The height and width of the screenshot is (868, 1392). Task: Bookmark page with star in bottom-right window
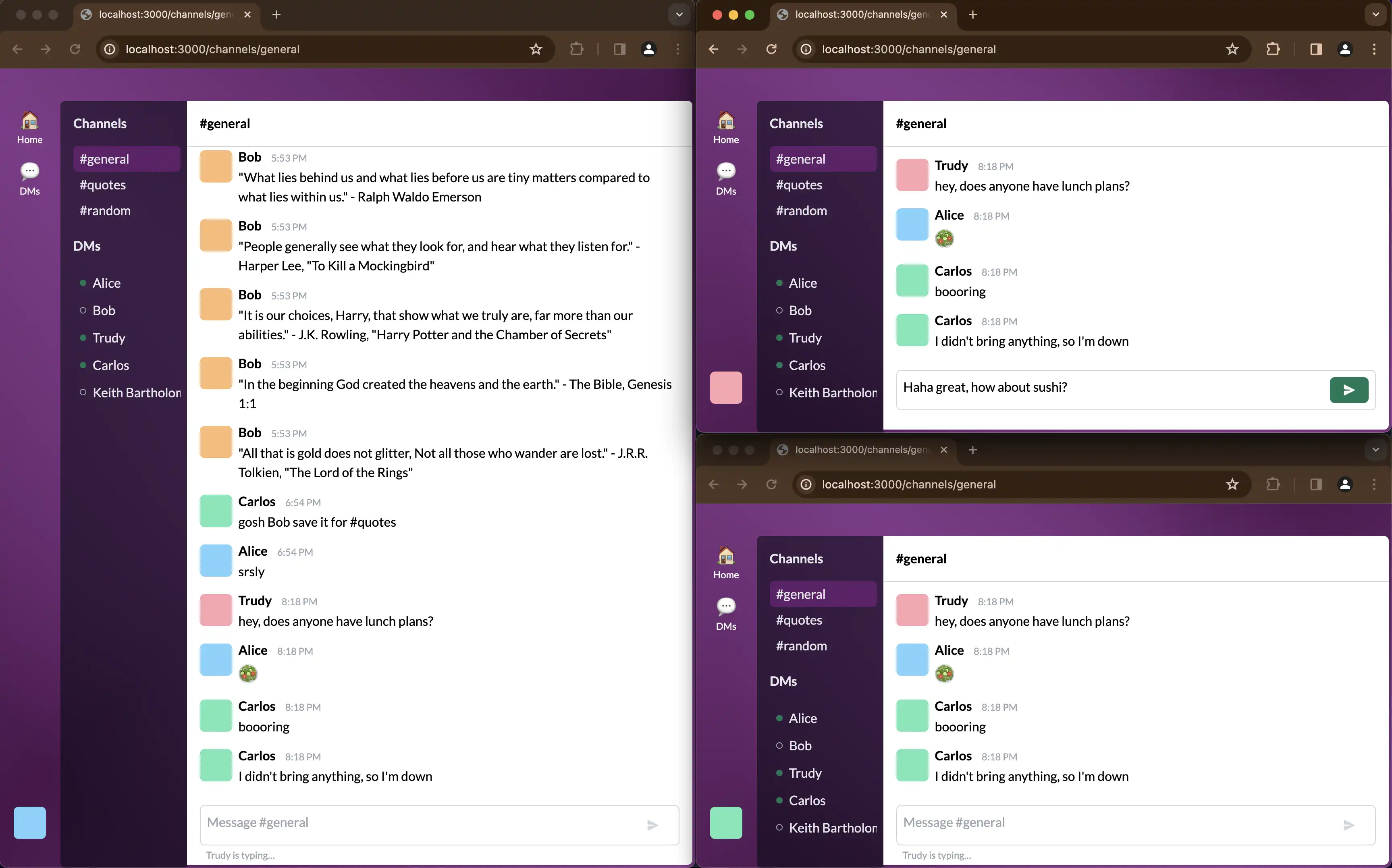[x=1232, y=484]
